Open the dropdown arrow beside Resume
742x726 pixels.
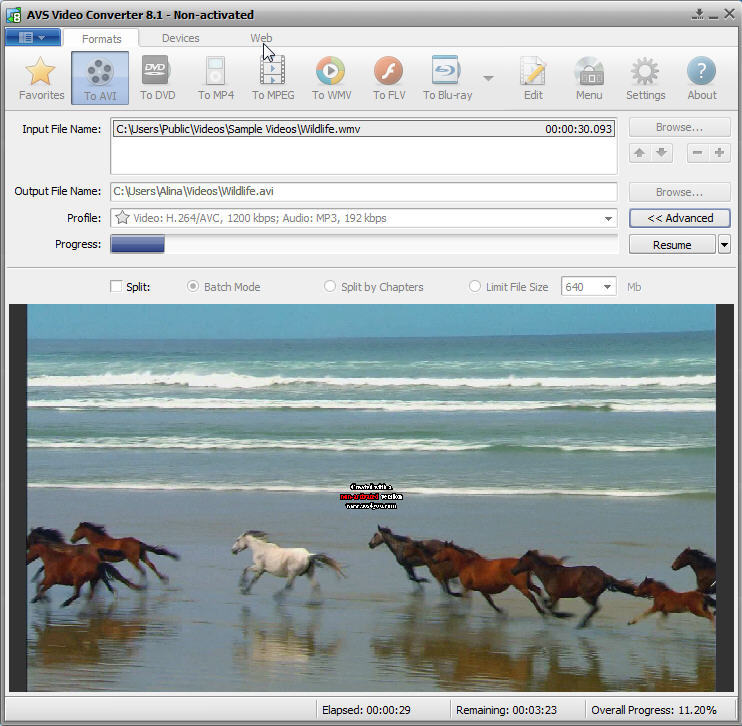point(724,245)
